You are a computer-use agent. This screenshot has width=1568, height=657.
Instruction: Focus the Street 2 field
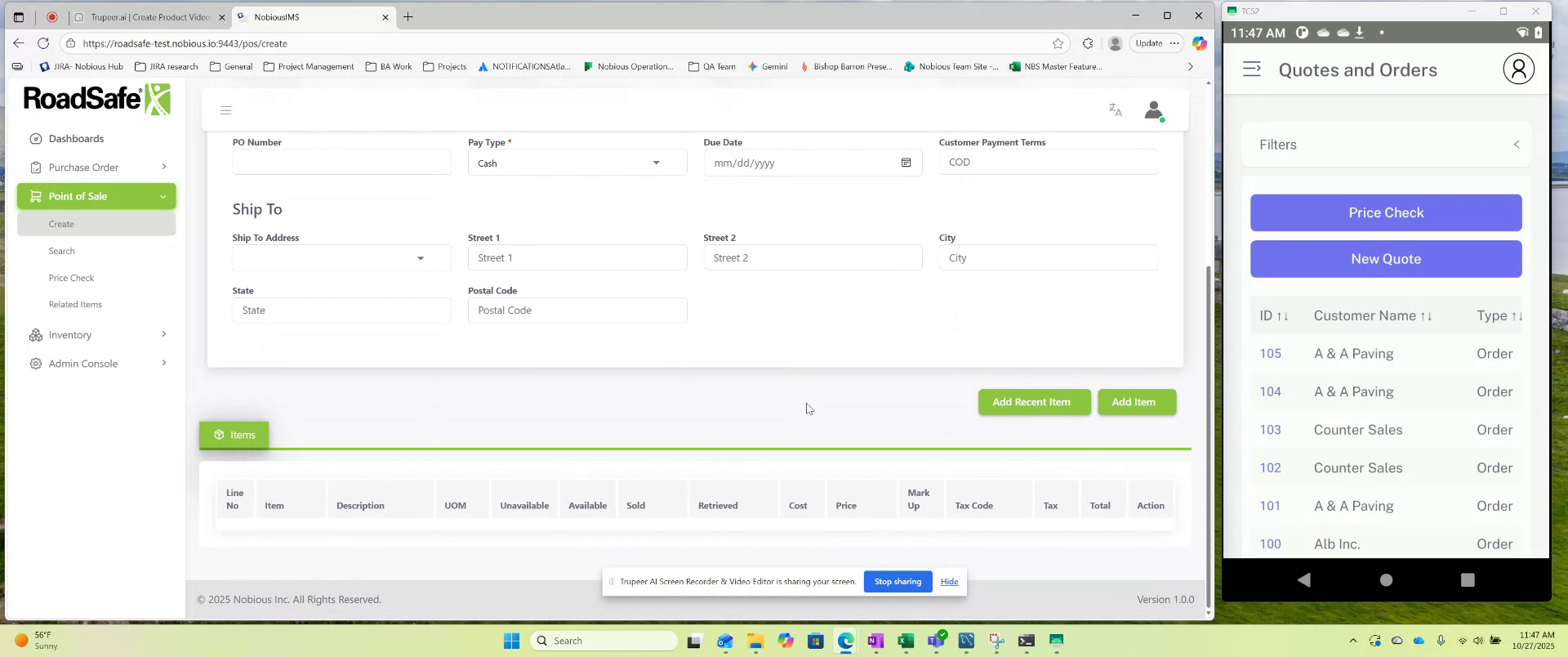[813, 258]
